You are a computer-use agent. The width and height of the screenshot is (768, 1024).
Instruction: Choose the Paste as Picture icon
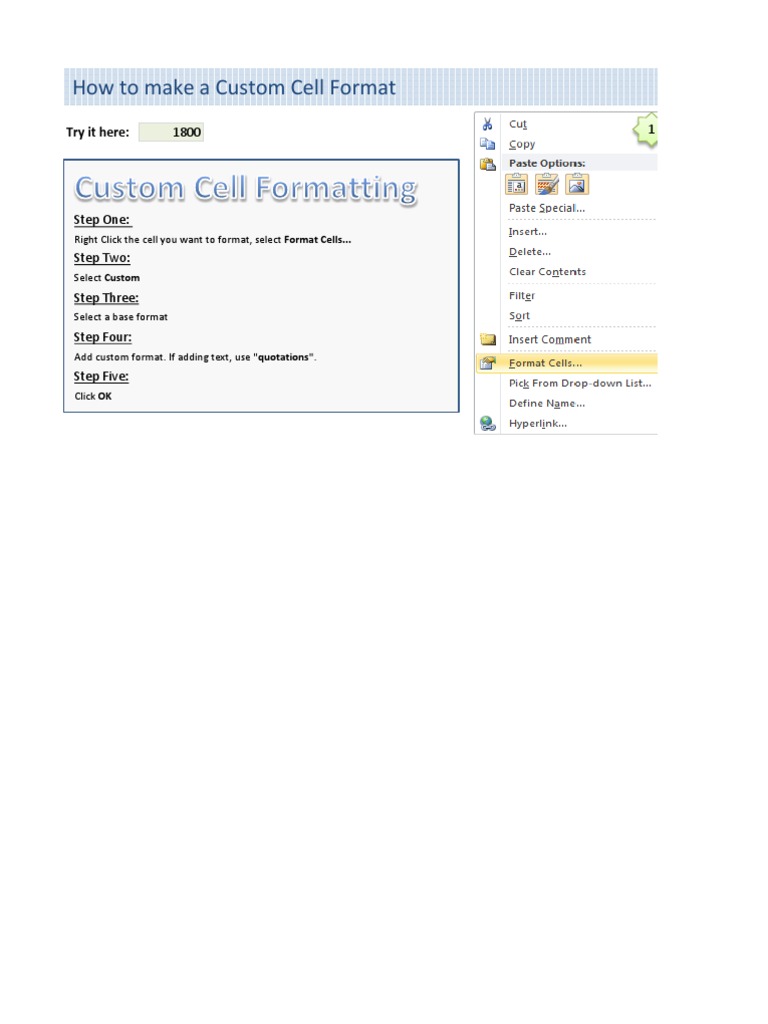tap(577, 185)
